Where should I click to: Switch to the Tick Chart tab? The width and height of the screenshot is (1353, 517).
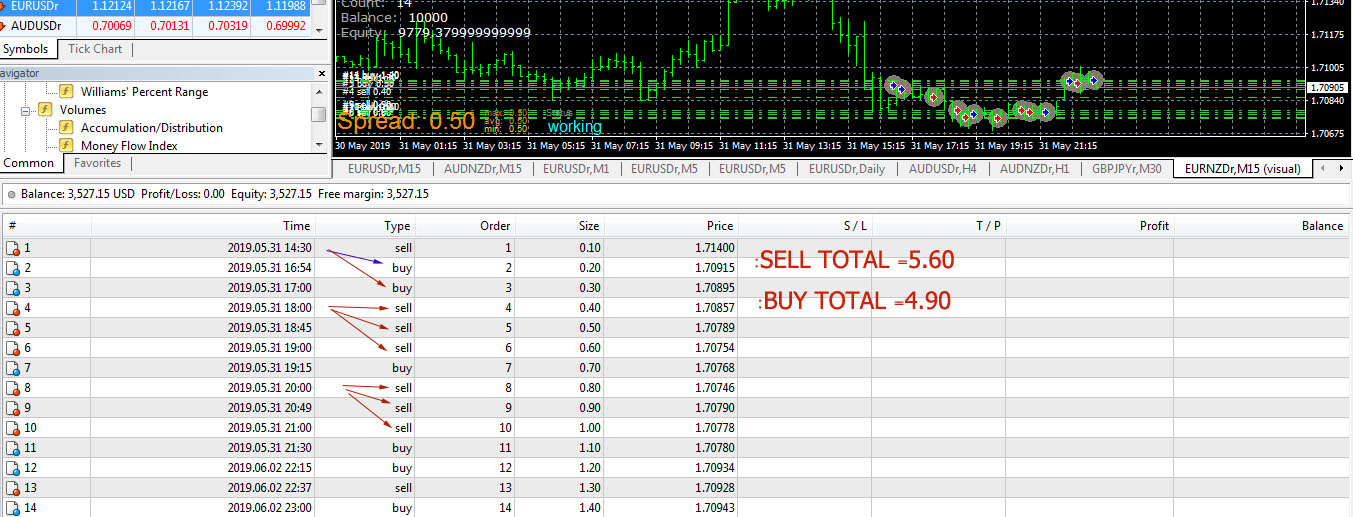click(x=95, y=48)
